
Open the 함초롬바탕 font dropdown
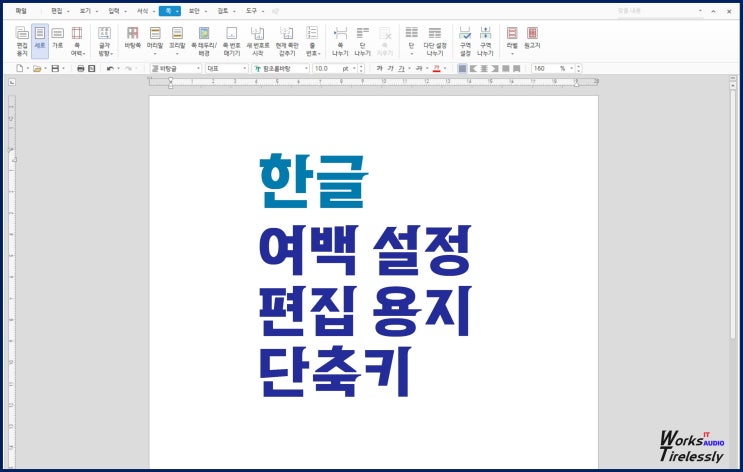[x=306, y=69]
